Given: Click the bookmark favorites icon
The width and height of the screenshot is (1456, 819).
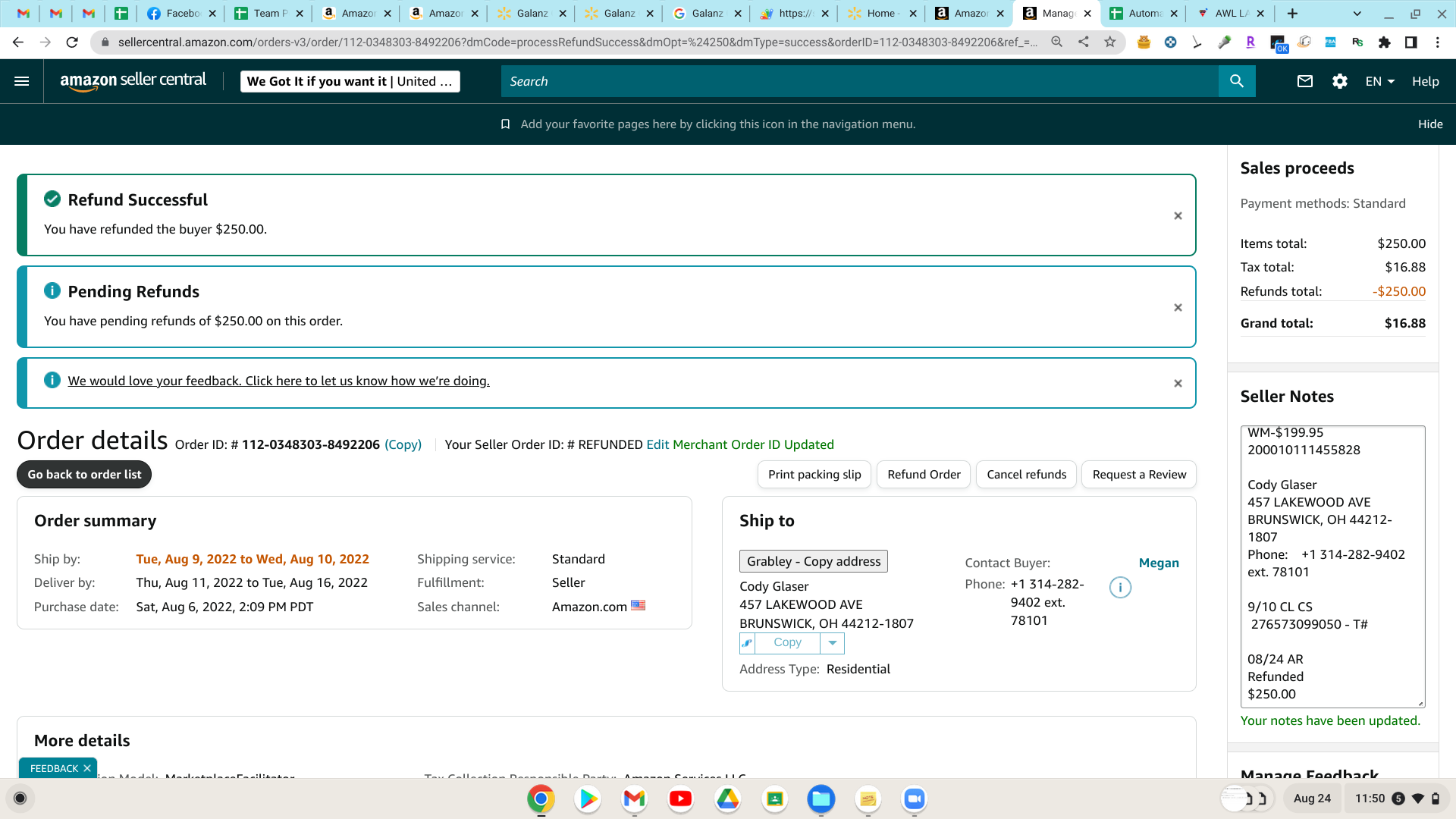Looking at the screenshot, I should (505, 124).
